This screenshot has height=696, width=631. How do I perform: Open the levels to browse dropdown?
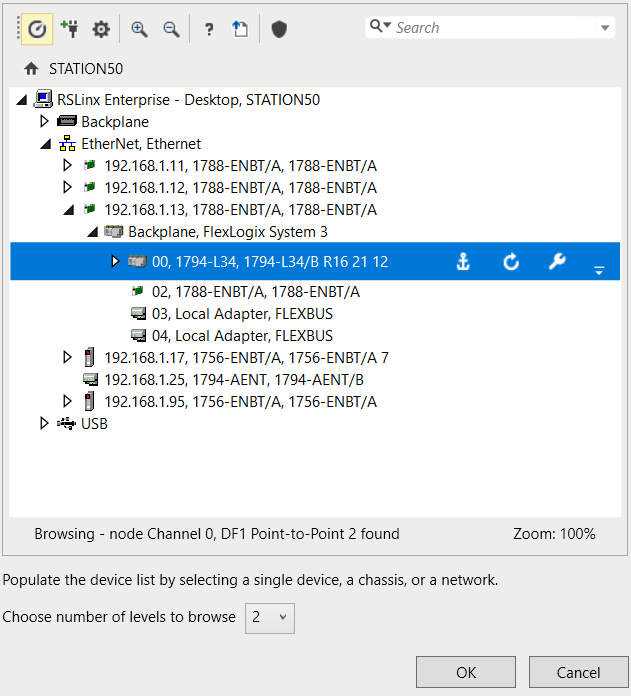[270, 618]
